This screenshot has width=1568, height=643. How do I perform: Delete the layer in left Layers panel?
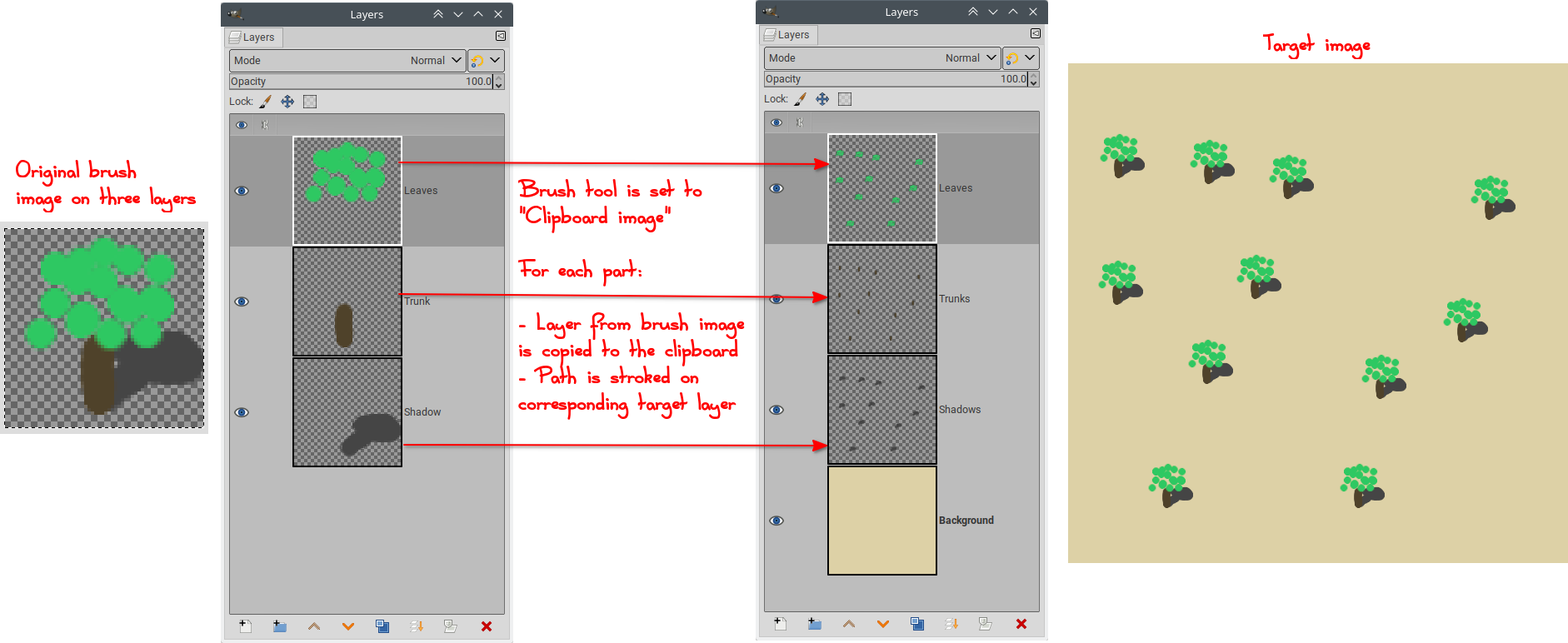(487, 626)
